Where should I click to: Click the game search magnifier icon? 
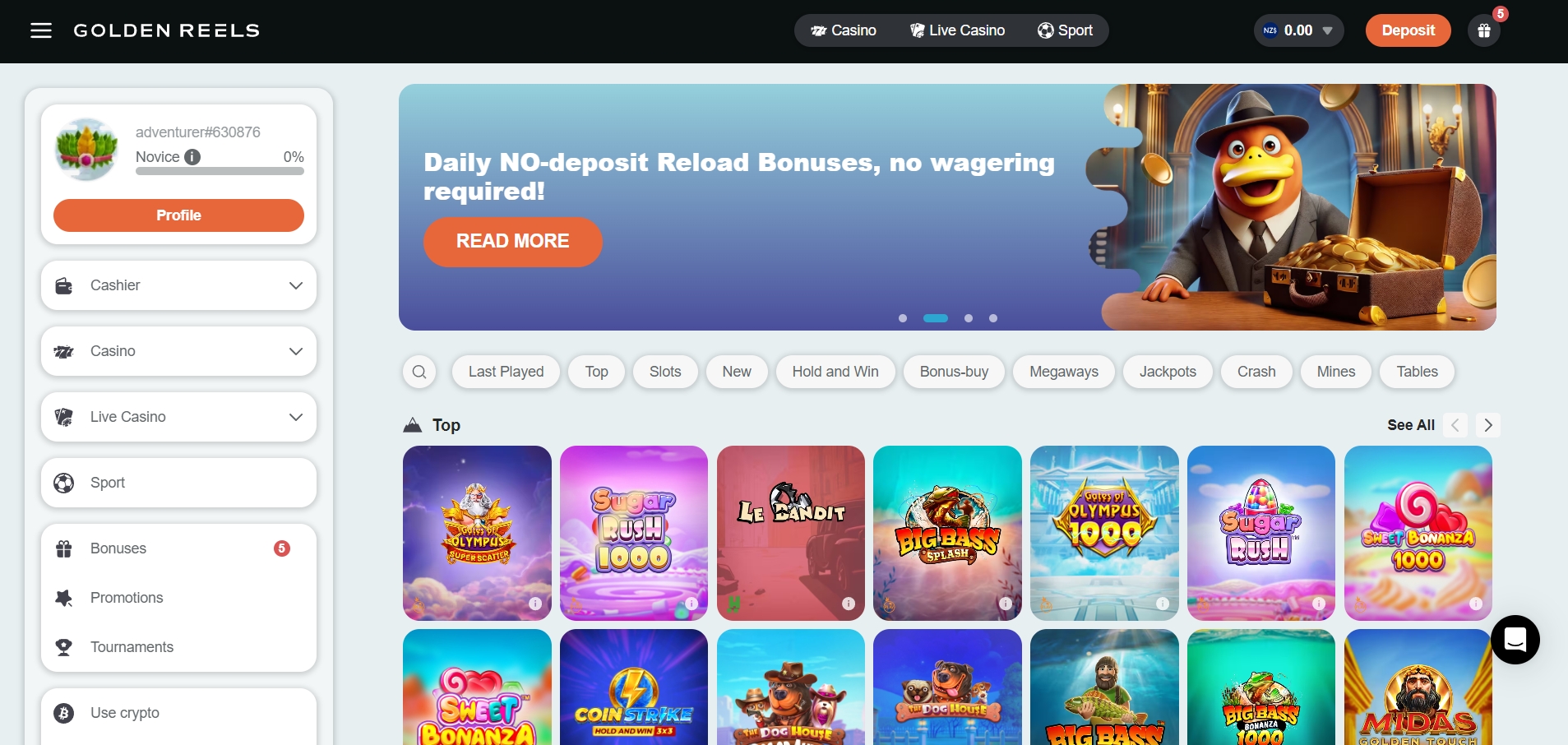click(x=419, y=372)
